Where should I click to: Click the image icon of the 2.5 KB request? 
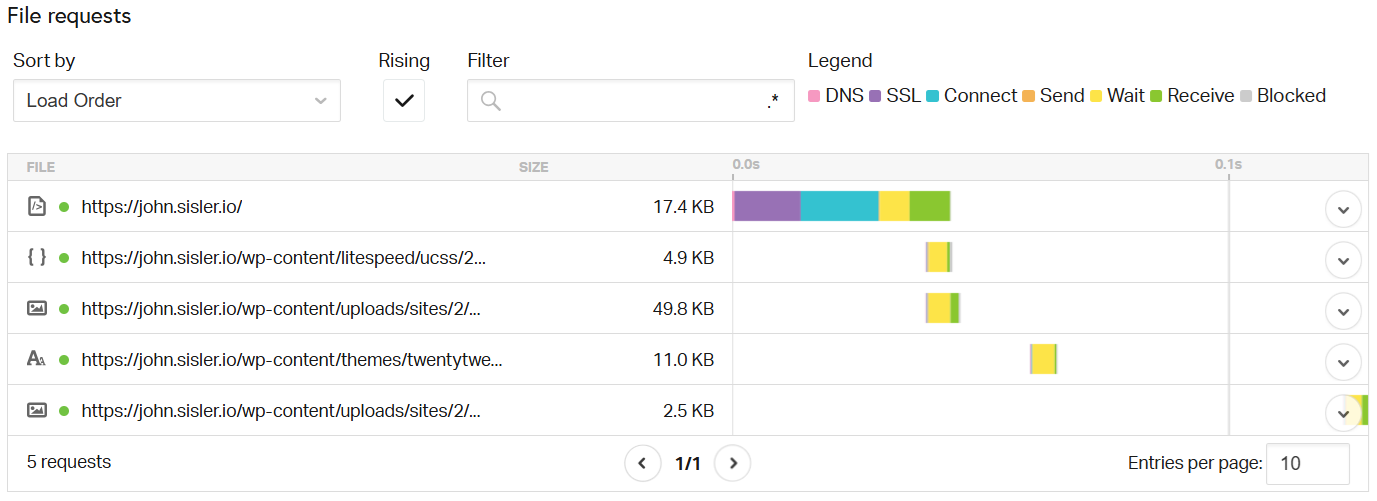pos(36,410)
